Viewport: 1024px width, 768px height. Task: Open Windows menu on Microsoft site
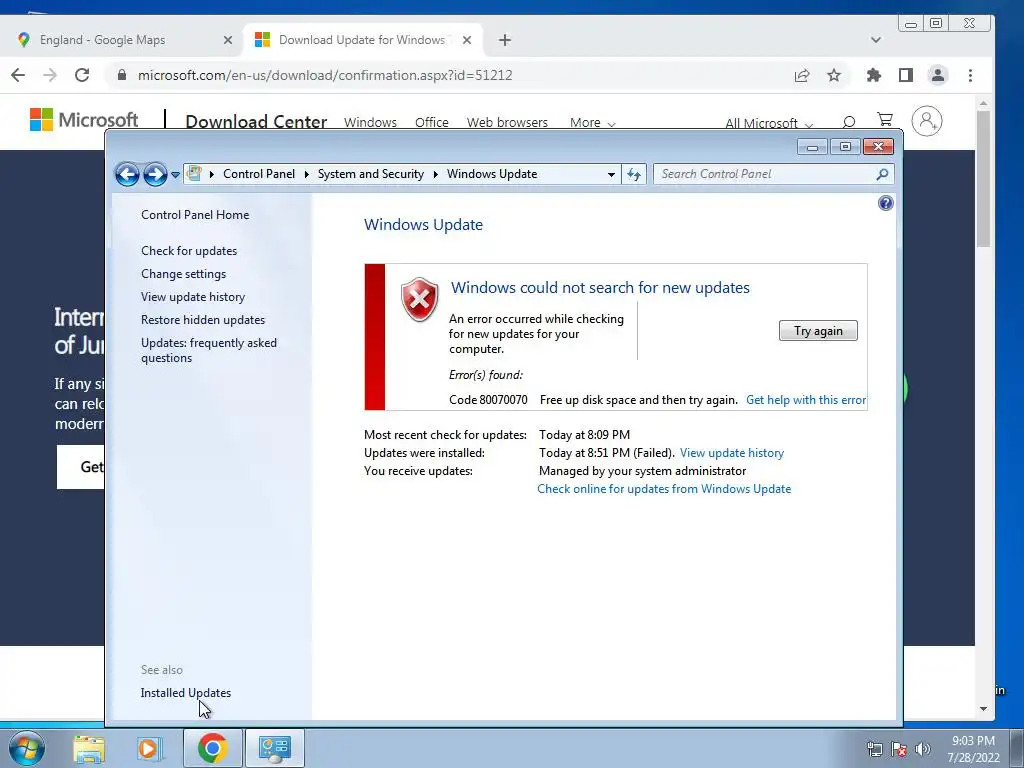(x=370, y=122)
